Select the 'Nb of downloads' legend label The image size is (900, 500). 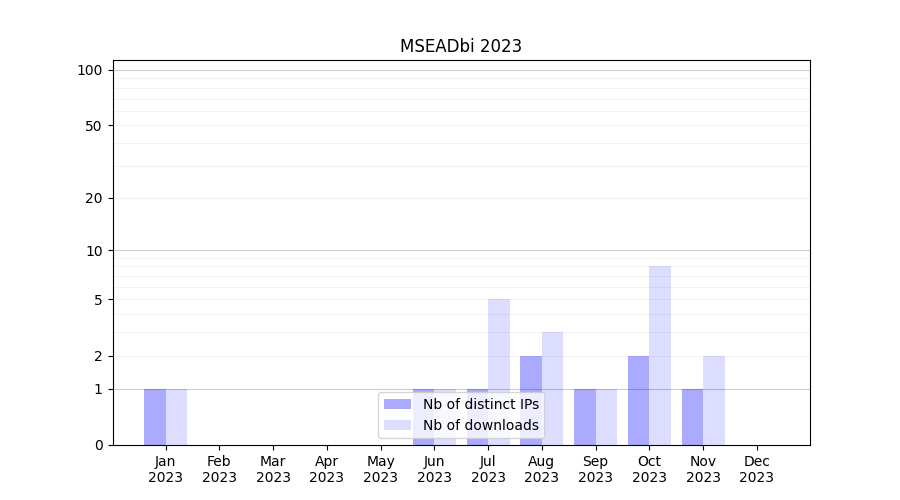click(x=480, y=425)
